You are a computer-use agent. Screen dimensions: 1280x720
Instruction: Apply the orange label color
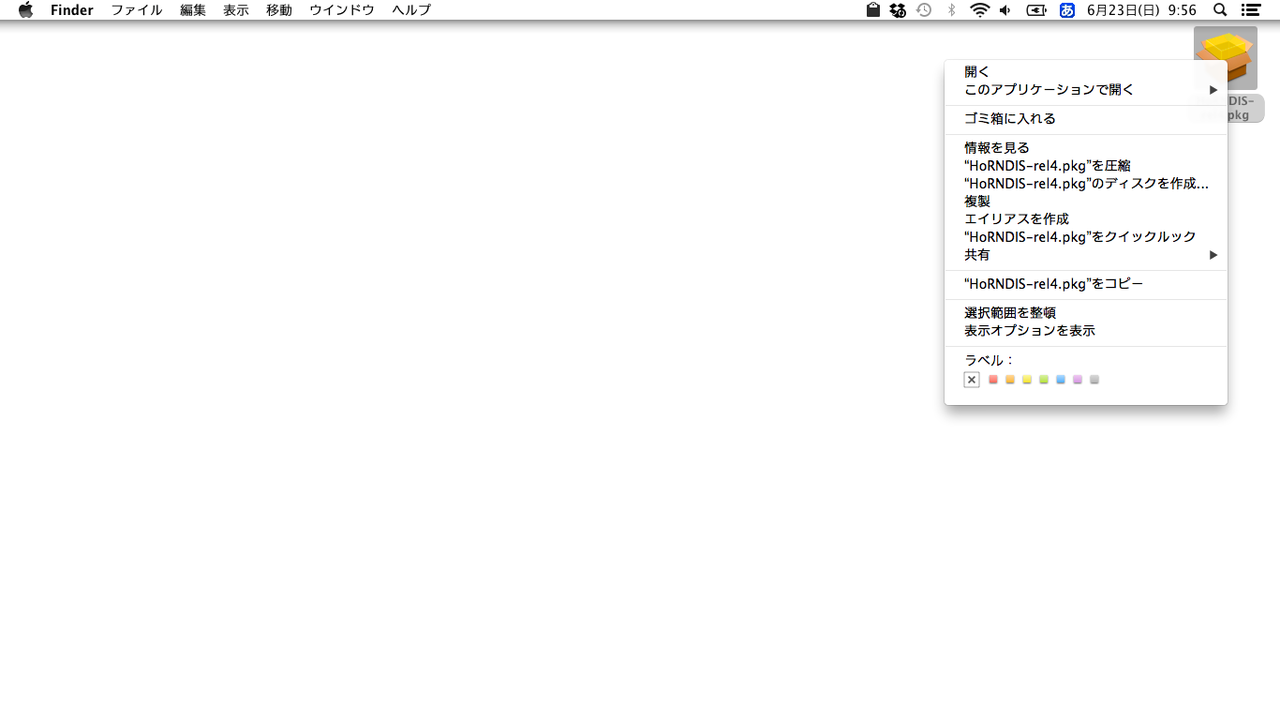point(1010,380)
